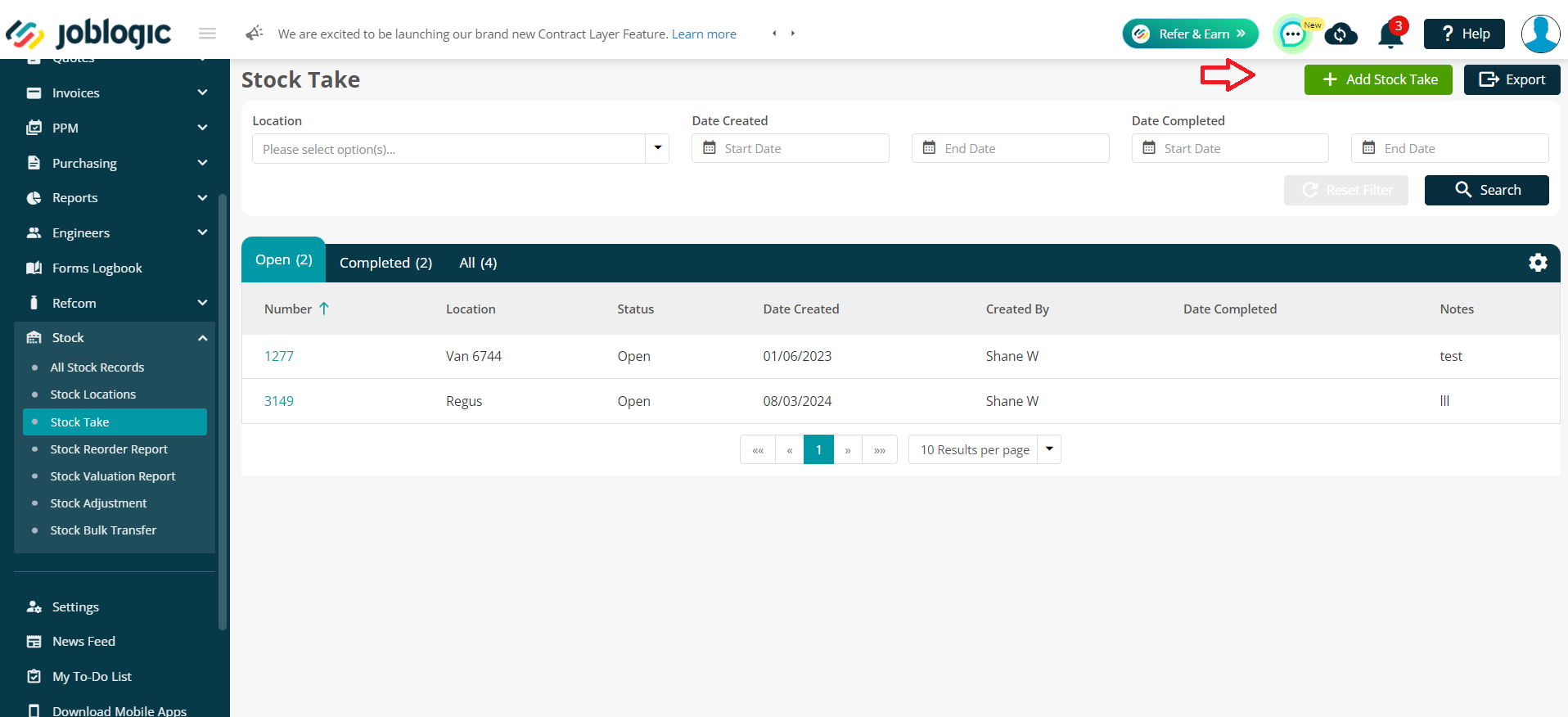The height and width of the screenshot is (717, 1568).
Task: Go to the next page button
Action: [x=848, y=449]
